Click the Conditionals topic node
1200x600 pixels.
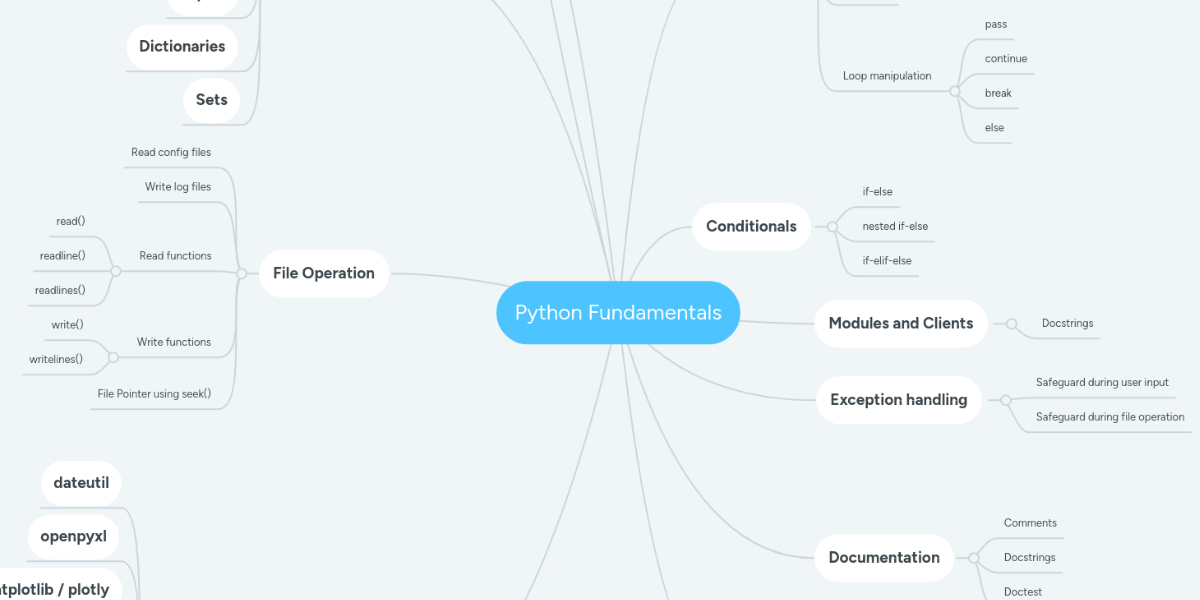[751, 226]
